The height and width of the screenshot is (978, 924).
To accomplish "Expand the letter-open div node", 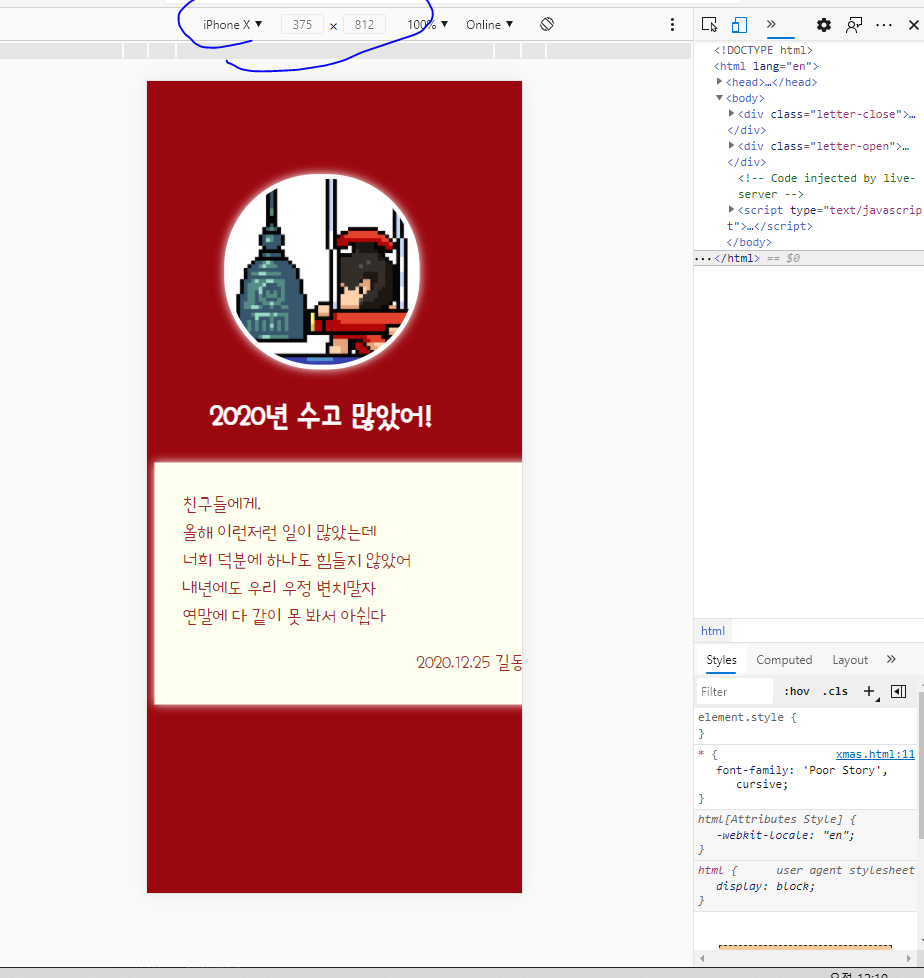I will coord(731,145).
